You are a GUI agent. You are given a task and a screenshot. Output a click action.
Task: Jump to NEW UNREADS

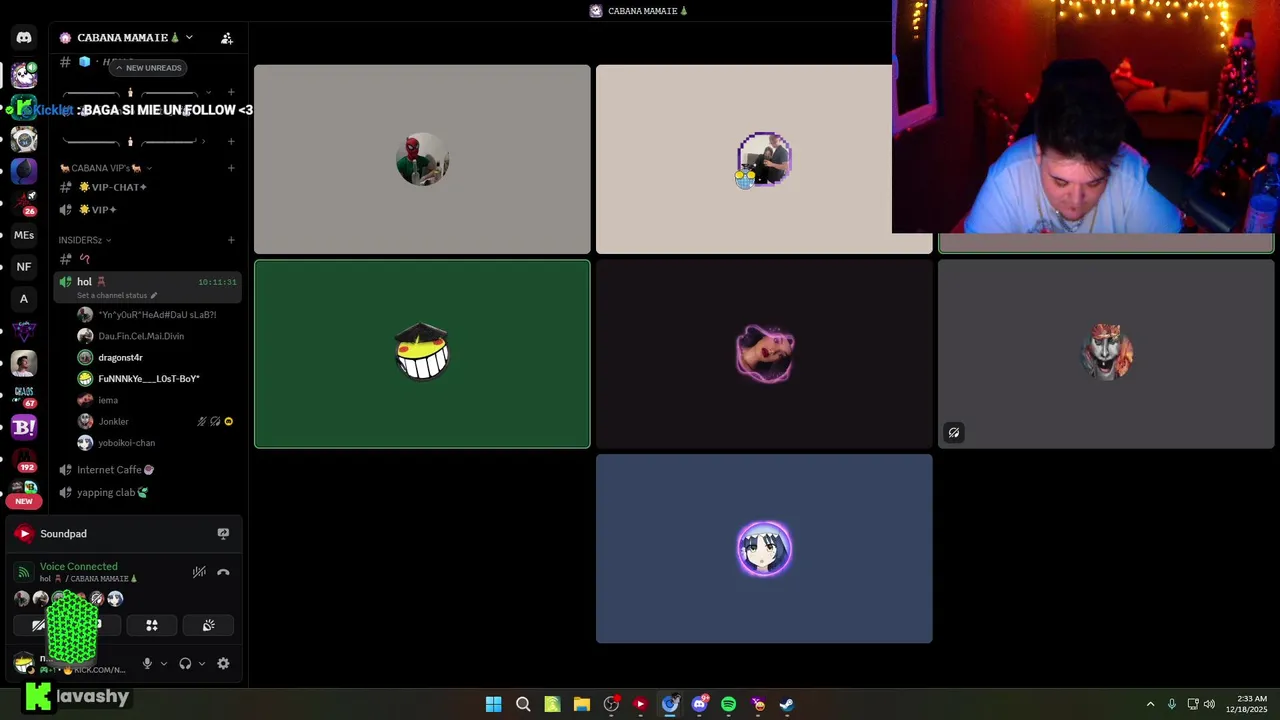148,68
